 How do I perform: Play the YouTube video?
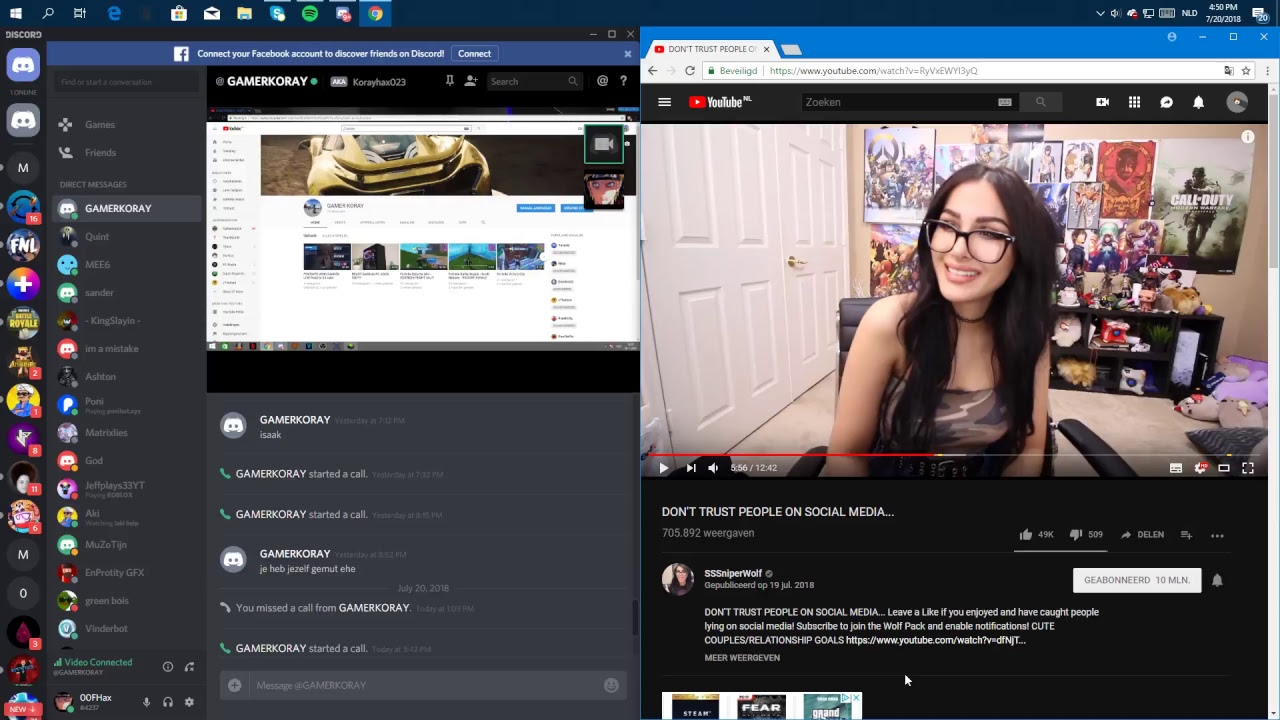(663, 468)
